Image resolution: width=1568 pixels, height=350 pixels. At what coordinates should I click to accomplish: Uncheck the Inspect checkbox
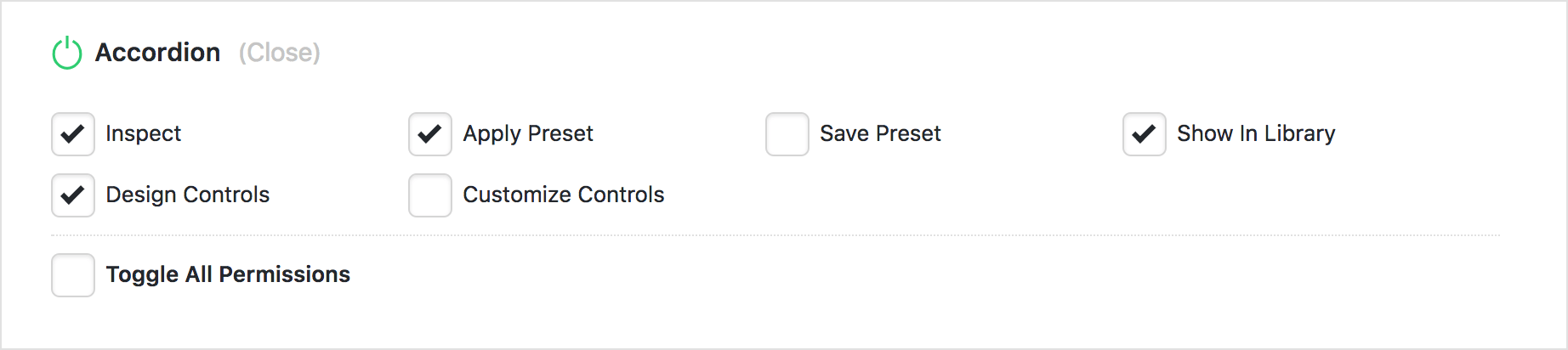click(73, 134)
